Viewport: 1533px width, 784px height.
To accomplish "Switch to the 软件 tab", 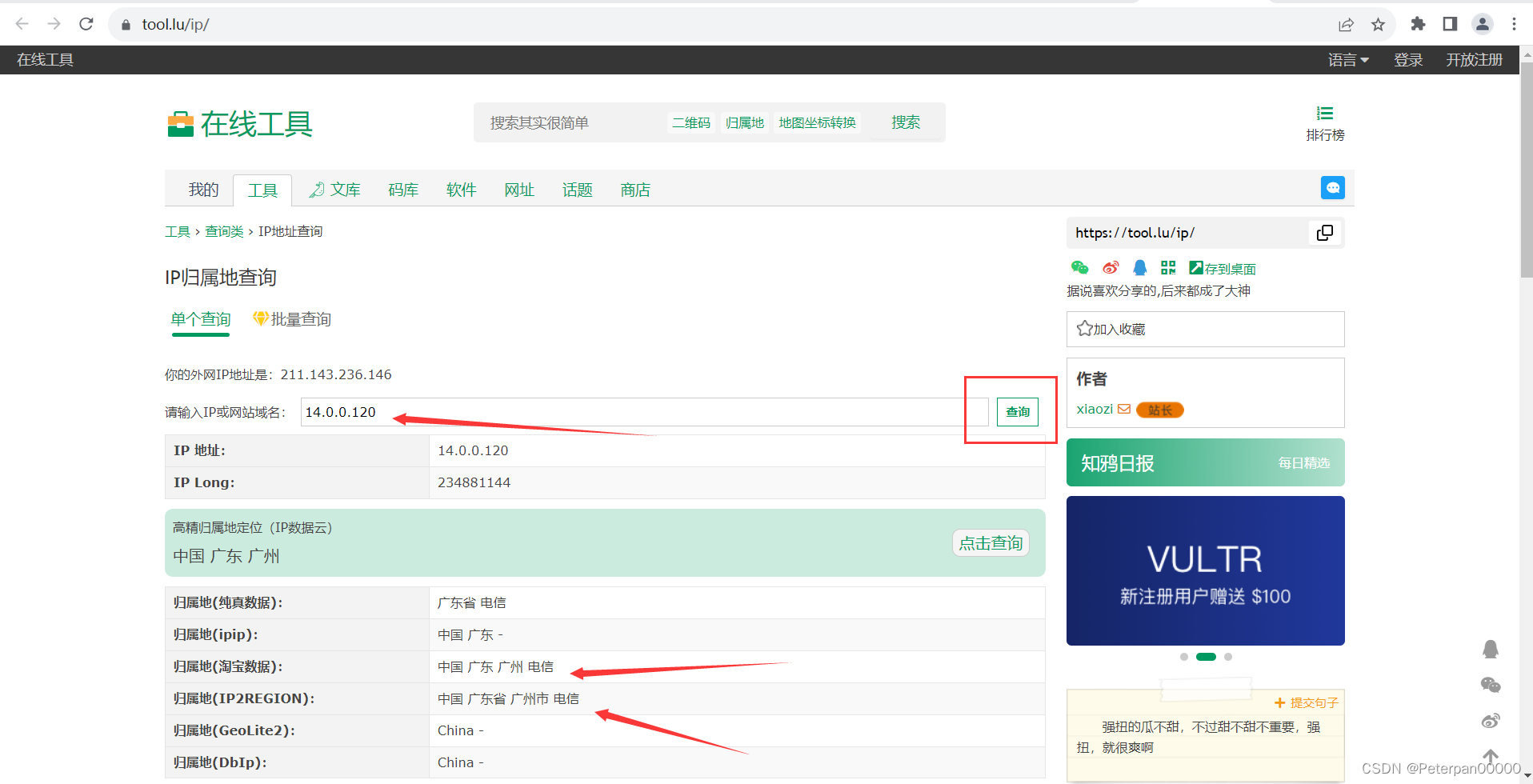I will pos(461,190).
